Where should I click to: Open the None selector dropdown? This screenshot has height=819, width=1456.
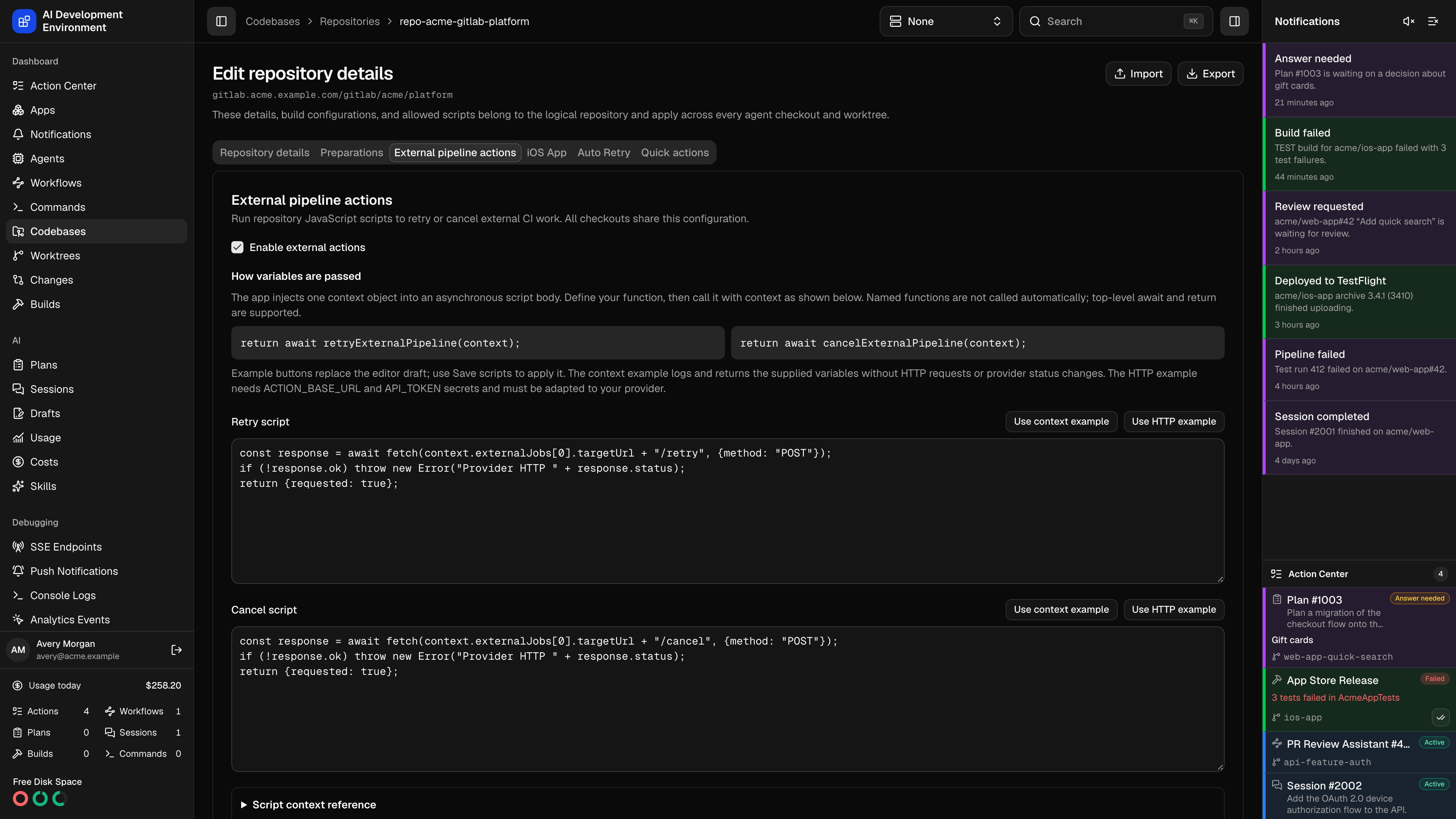tap(946, 22)
